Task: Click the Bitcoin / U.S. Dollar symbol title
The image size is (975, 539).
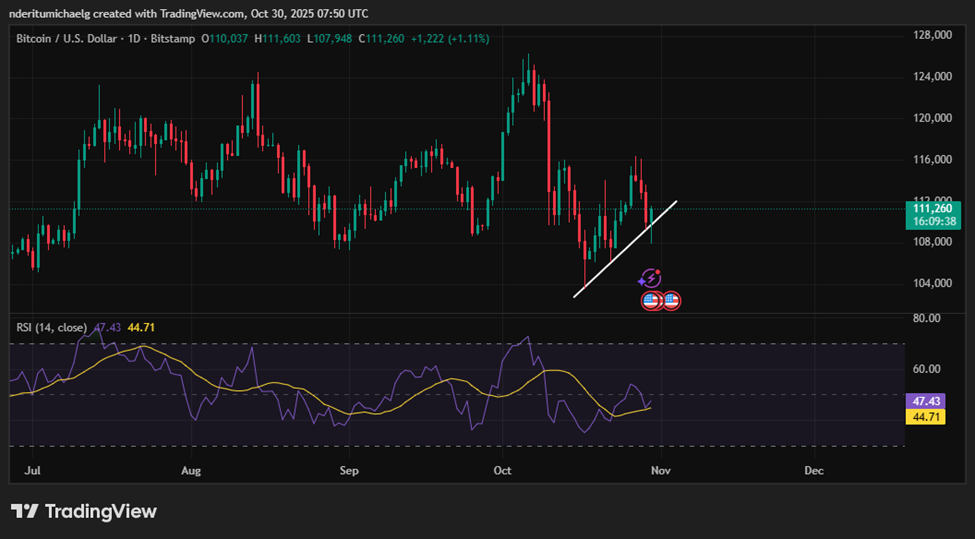Action: [x=67, y=39]
